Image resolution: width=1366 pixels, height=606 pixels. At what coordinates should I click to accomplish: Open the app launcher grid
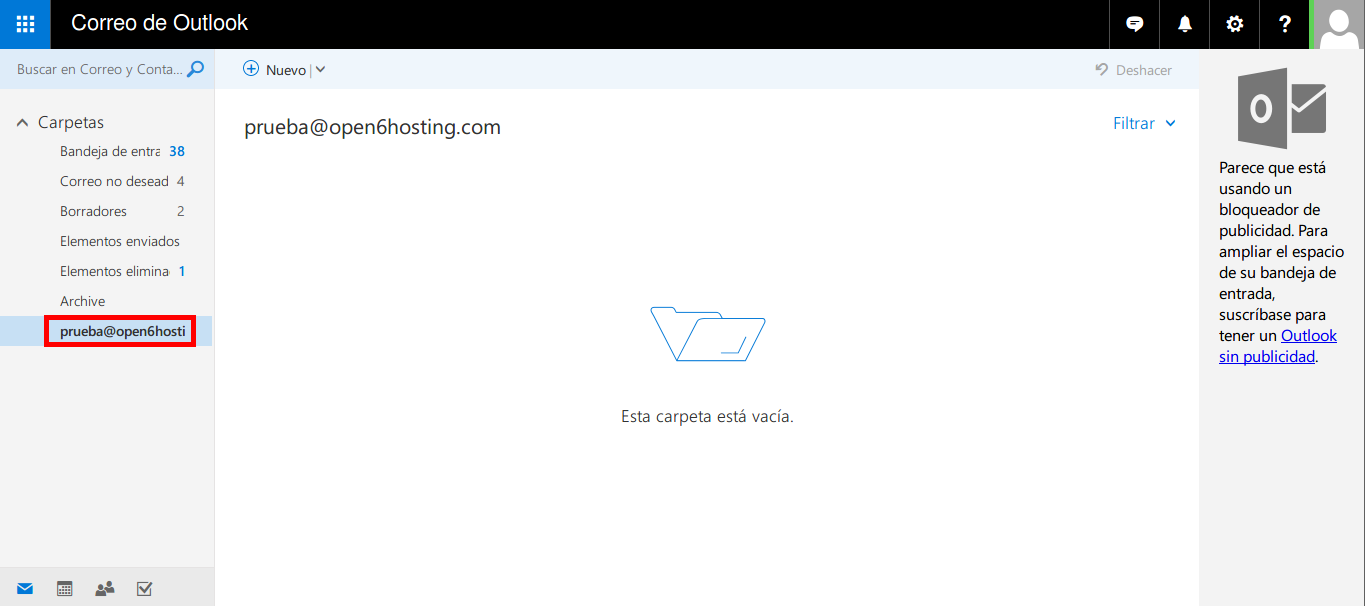(x=25, y=24)
